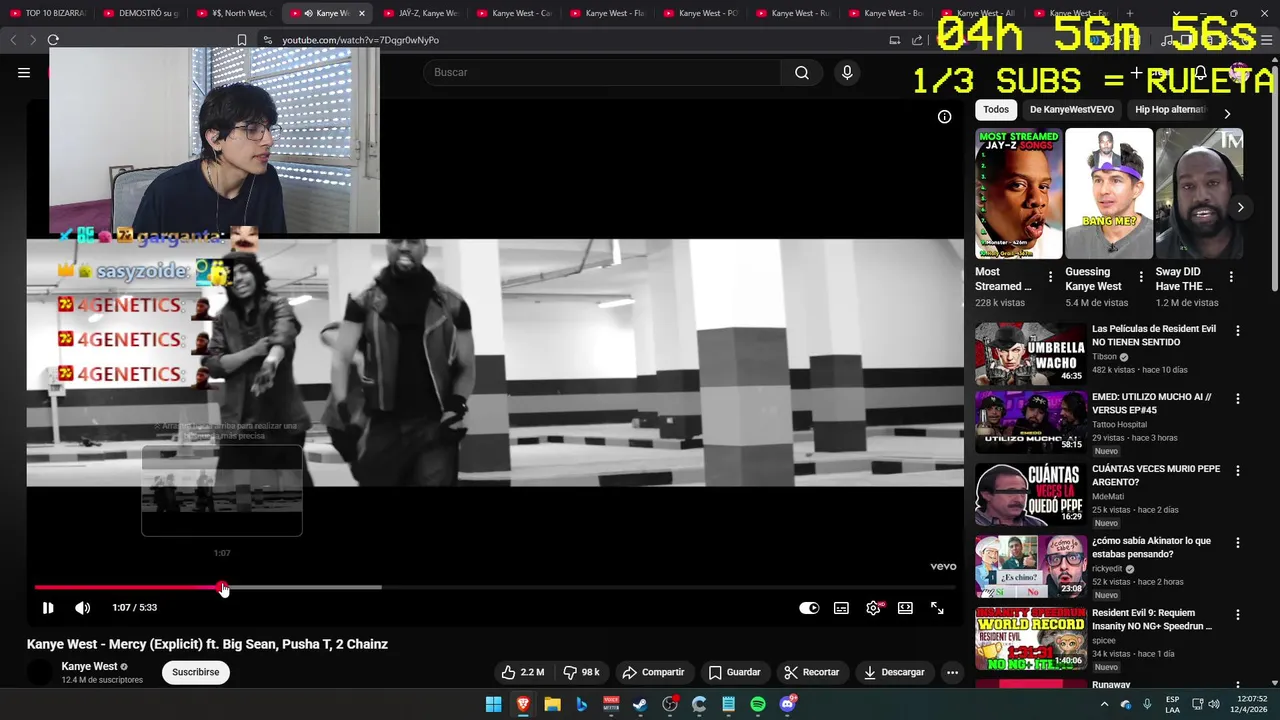Toggle subtitles in player controls
This screenshot has width=1280, height=720.
click(842, 608)
